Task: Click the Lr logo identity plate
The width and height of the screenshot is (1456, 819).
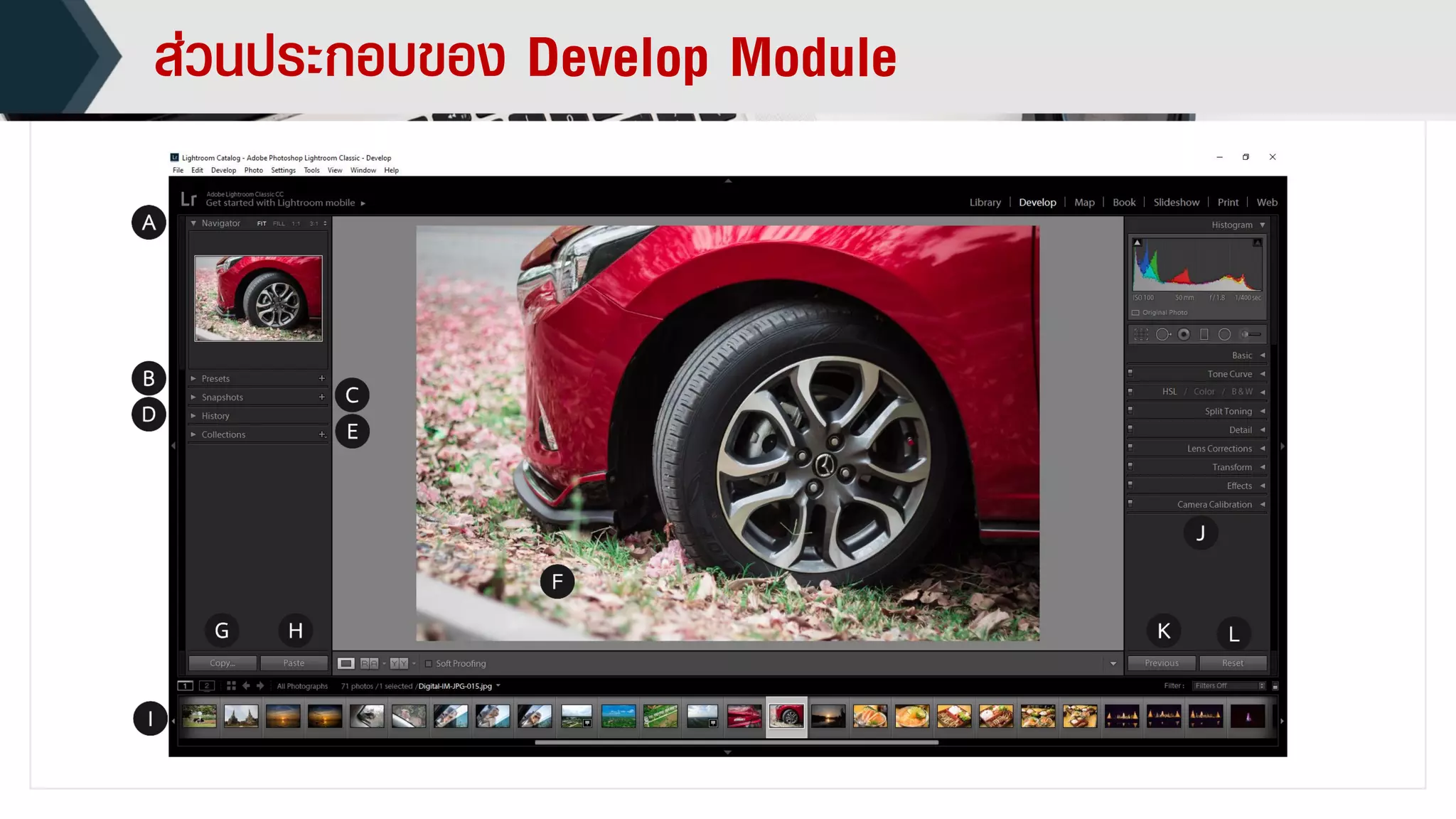Action: (x=188, y=200)
